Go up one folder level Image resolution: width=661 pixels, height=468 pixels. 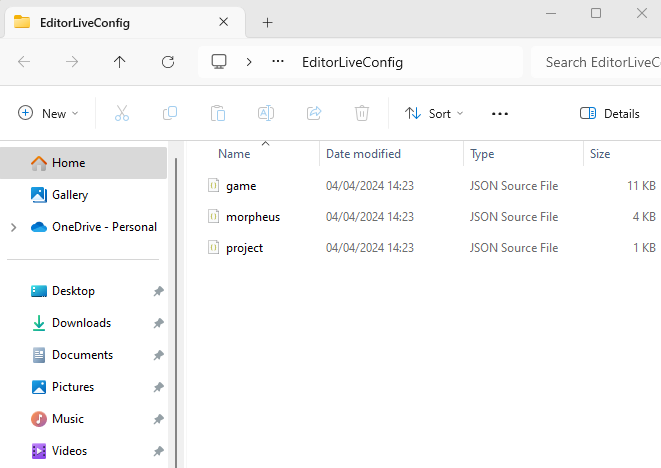point(120,62)
